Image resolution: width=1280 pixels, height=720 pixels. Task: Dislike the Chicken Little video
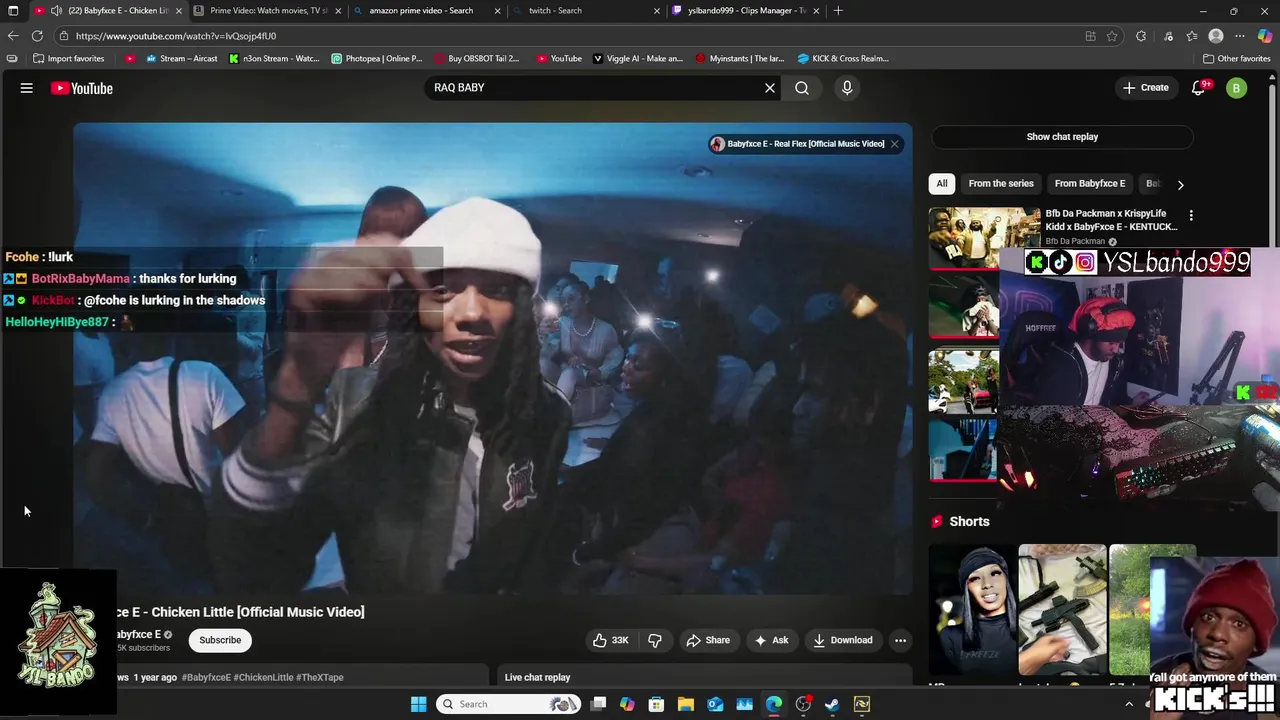pos(655,640)
